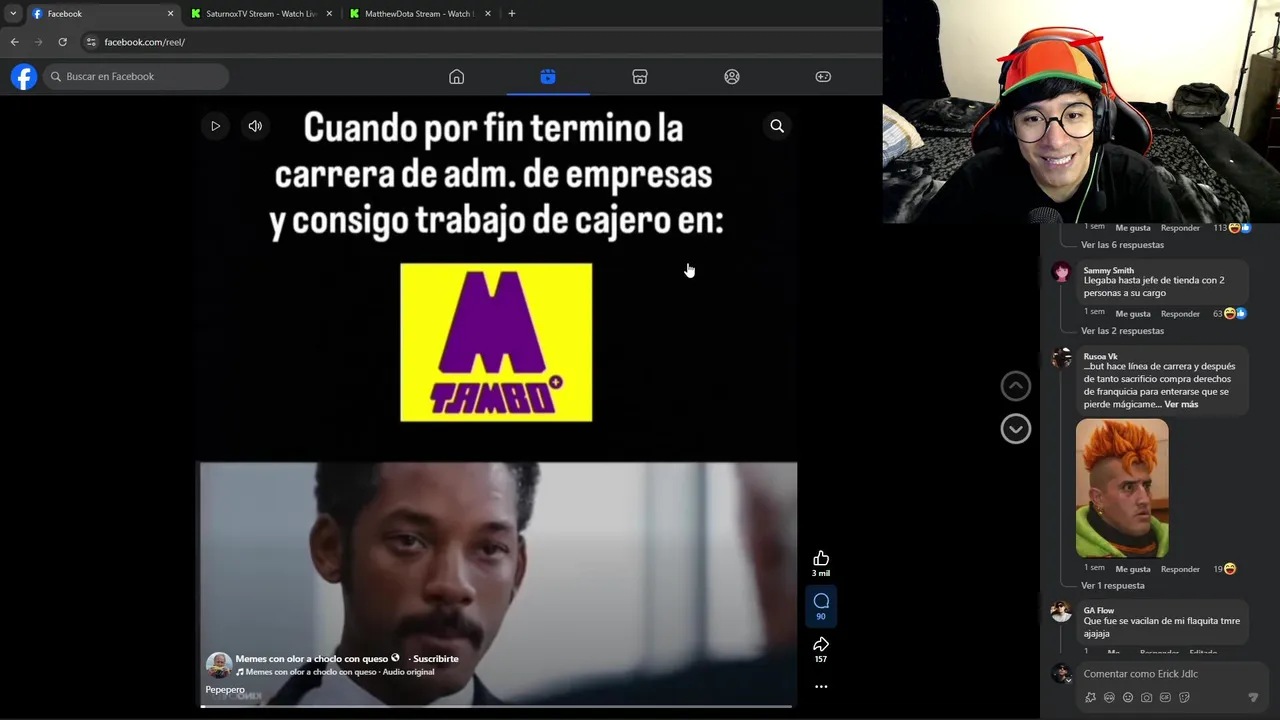Open the reel comments bubble icon
Screen dimensions: 1280x720
[821, 601]
